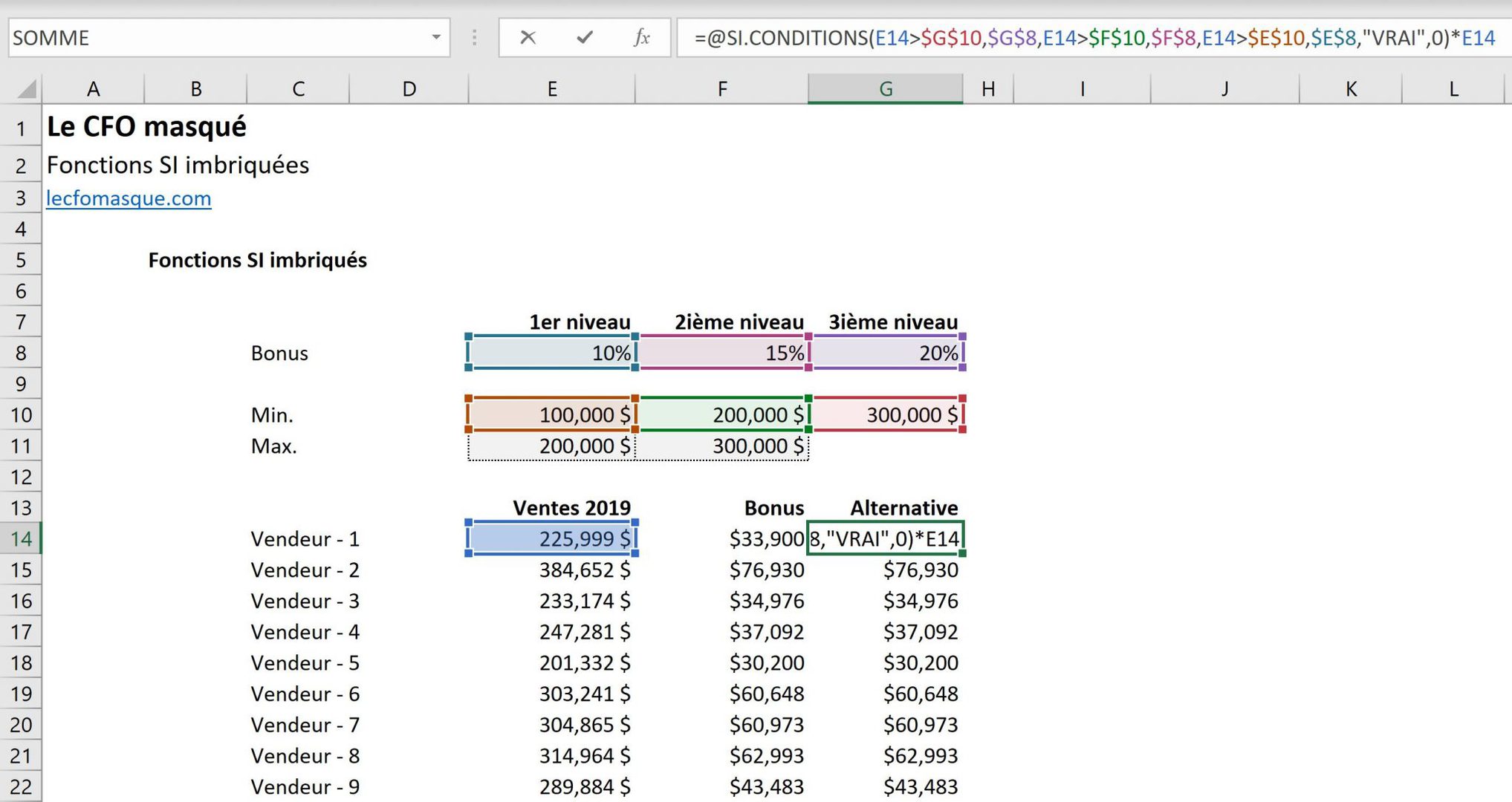Confirm formula with checkmark icon
This screenshot has width=1512, height=802.
[585, 37]
